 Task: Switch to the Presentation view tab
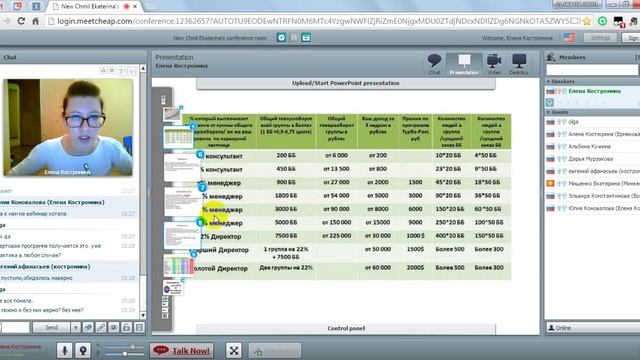point(464,64)
